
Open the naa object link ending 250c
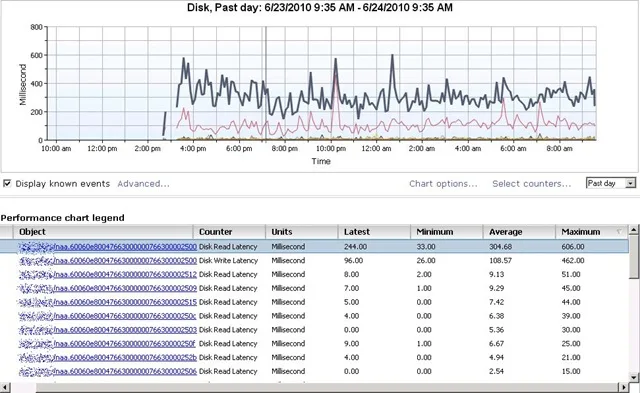click(x=108, y=316)
